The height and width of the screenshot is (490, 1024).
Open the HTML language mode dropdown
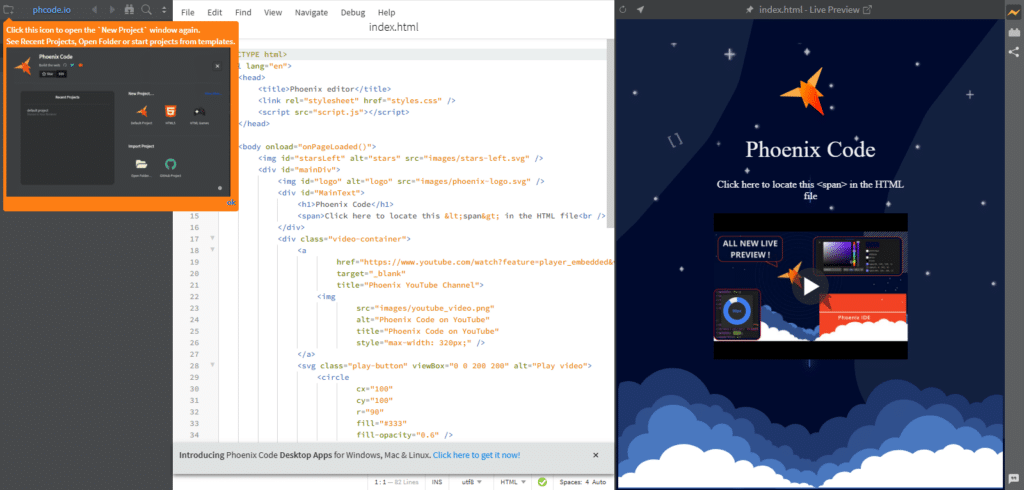512,482
